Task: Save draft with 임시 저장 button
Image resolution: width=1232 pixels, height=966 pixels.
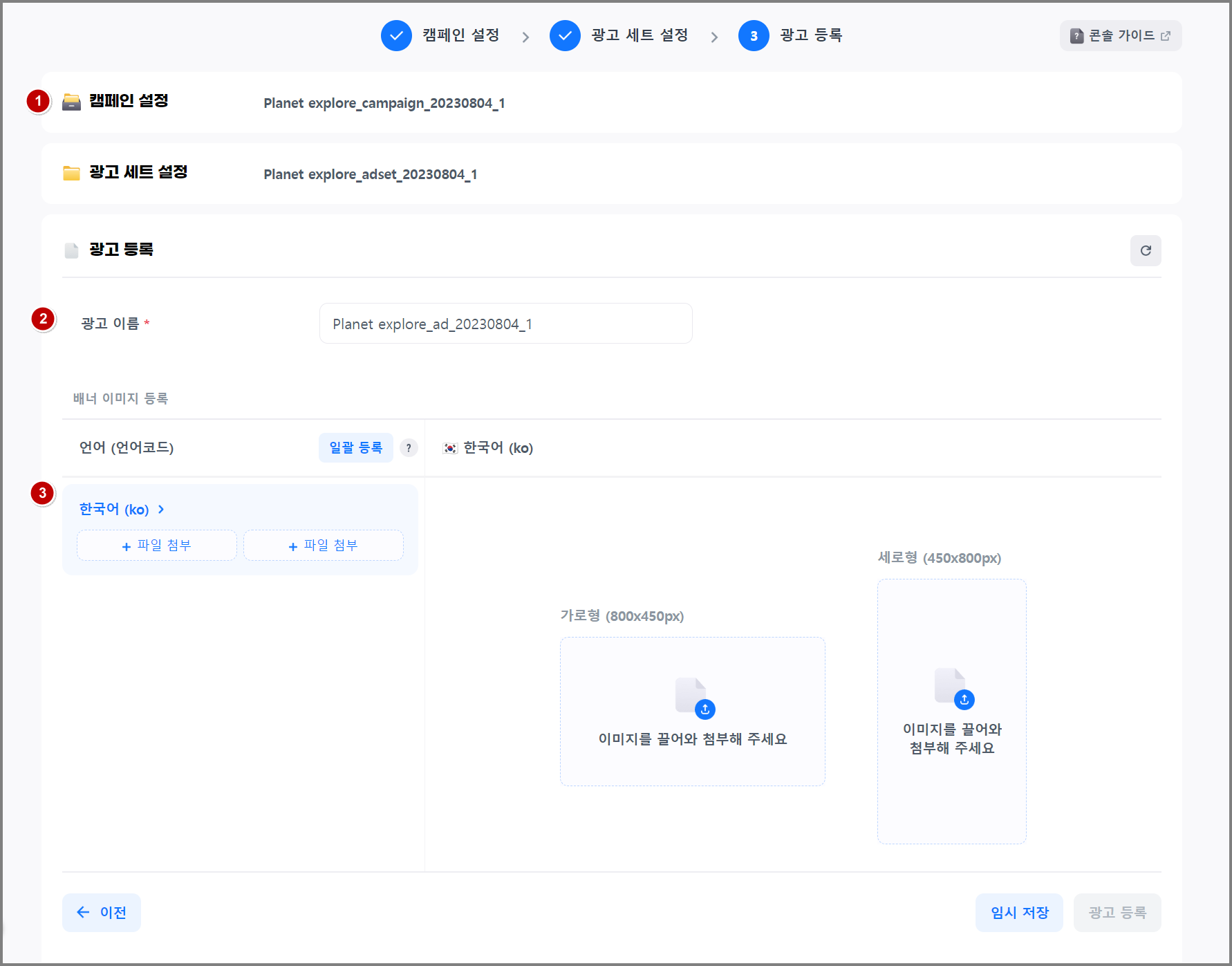Action: coord(1020,913)
